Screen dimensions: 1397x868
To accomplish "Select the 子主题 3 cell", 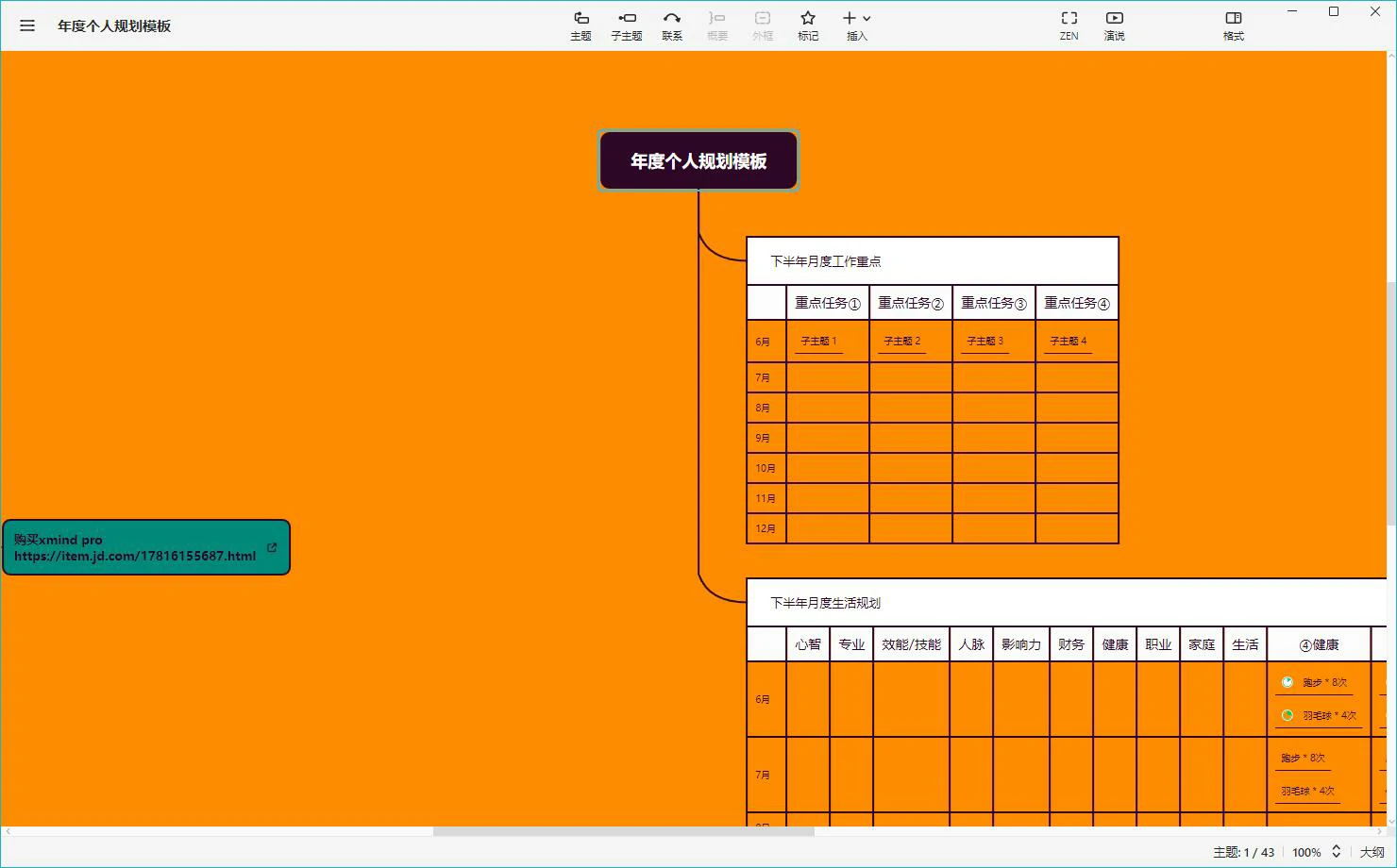I will click(x=985, y=342).
